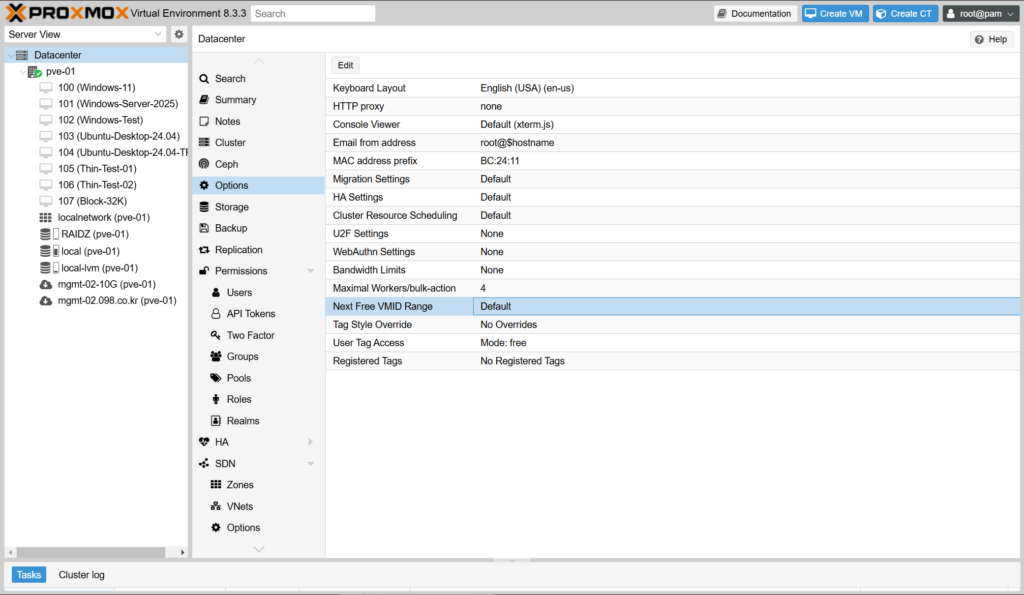Click the Pools tags icon

216,378
